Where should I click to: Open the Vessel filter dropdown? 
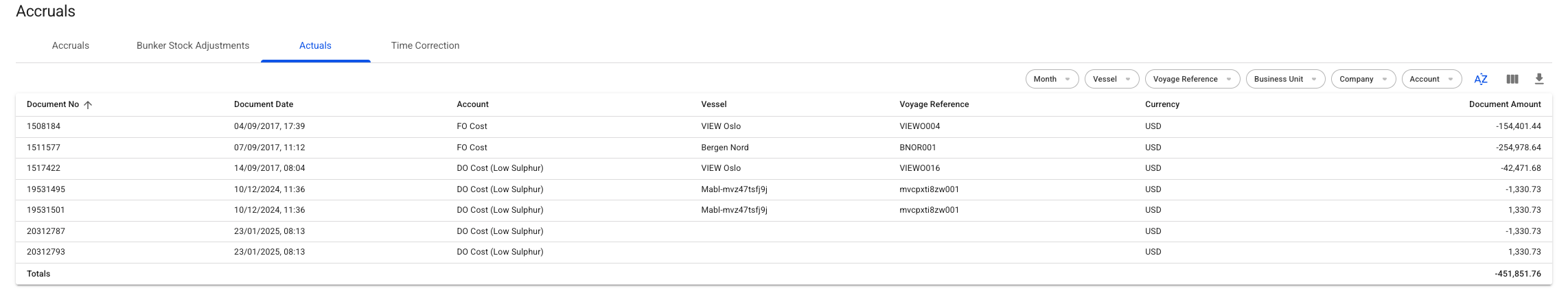point(1111,79)
